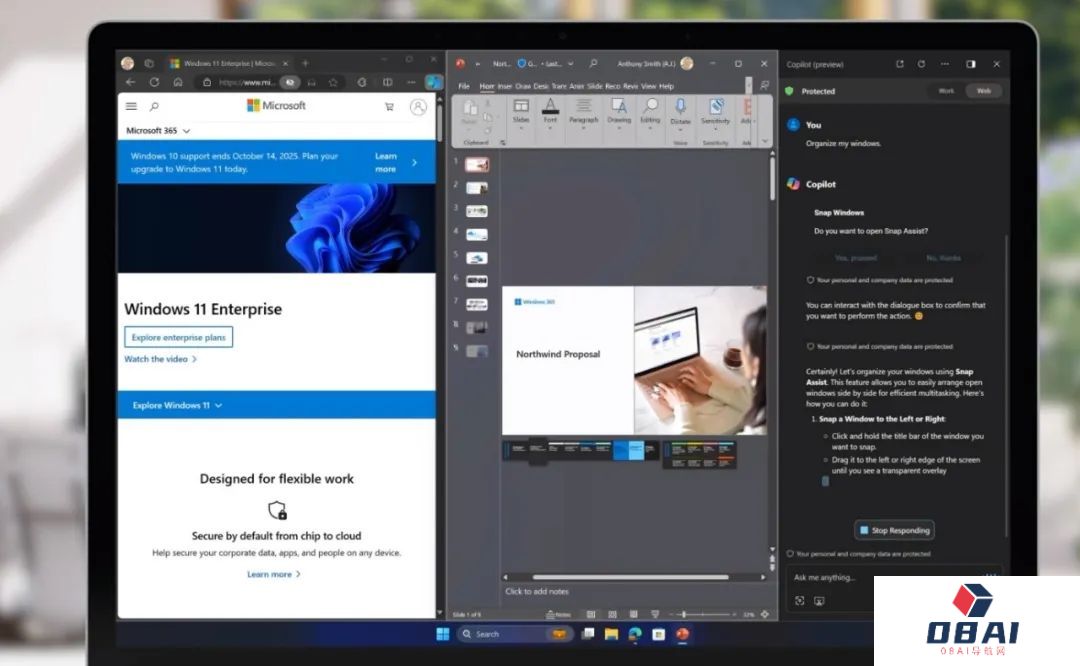
Task: Switch to the Design ribbon tab
Action: pos(541,86)
